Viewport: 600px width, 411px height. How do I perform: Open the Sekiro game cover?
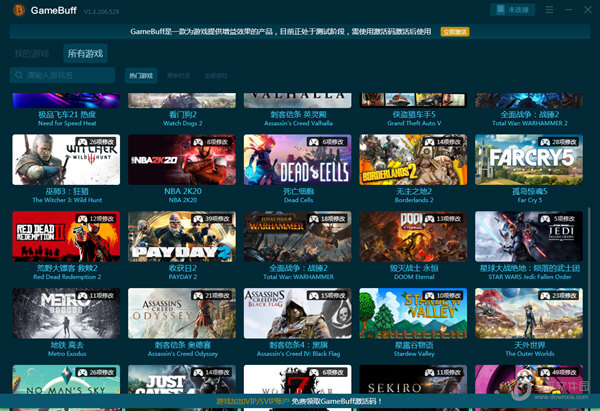tap(413, 379)
